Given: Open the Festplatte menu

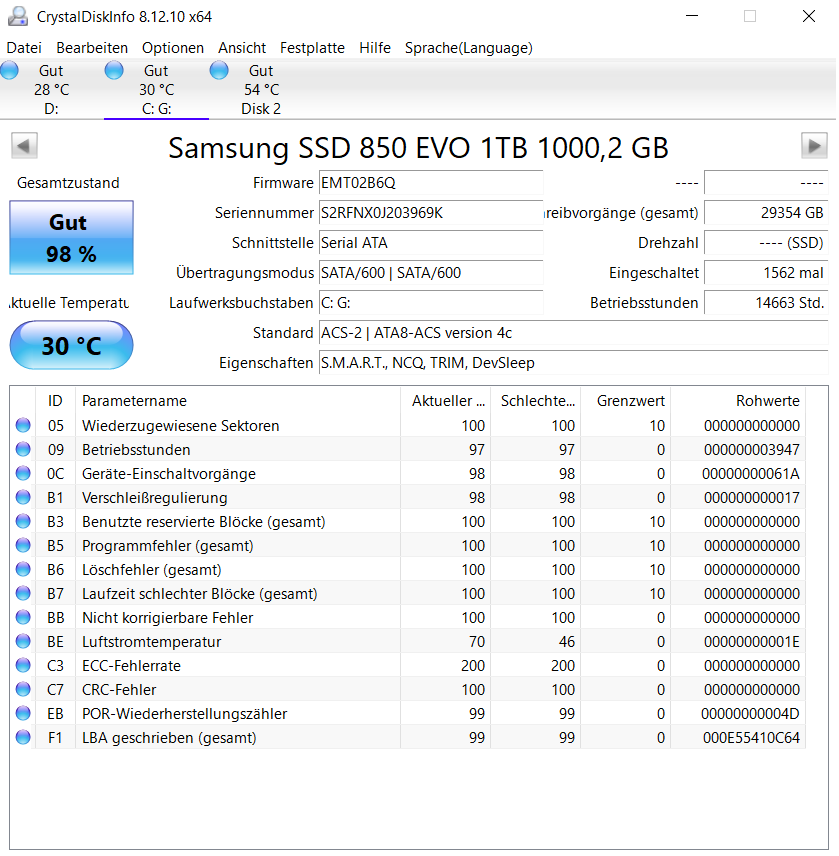Looking at the screenshot, I should (x=312, y=48).
